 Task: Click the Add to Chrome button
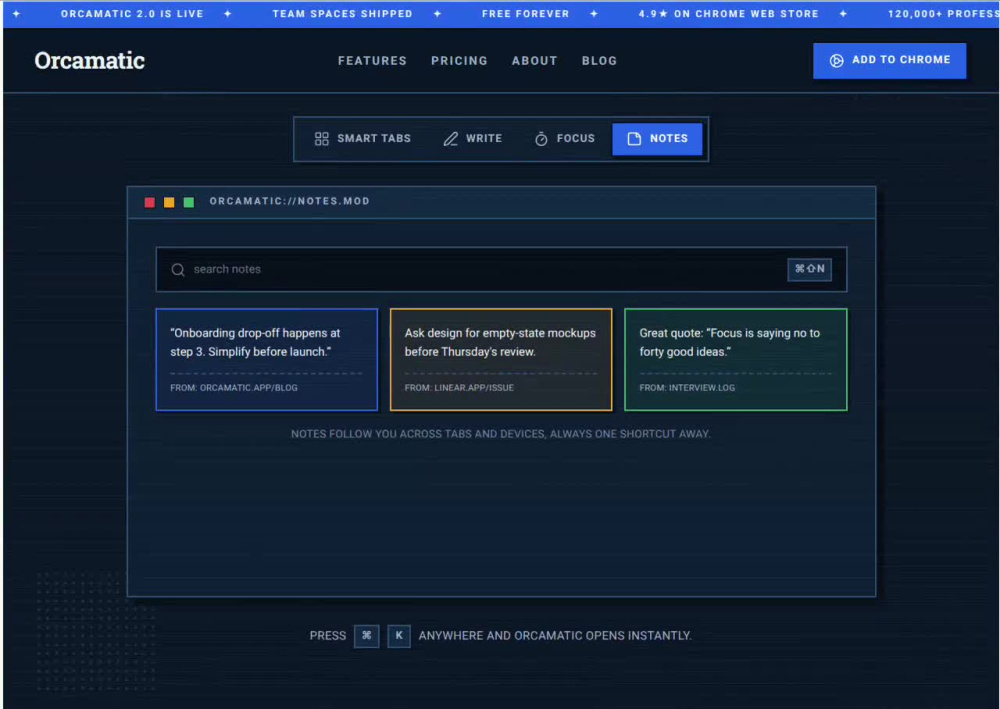pos(889,61)
